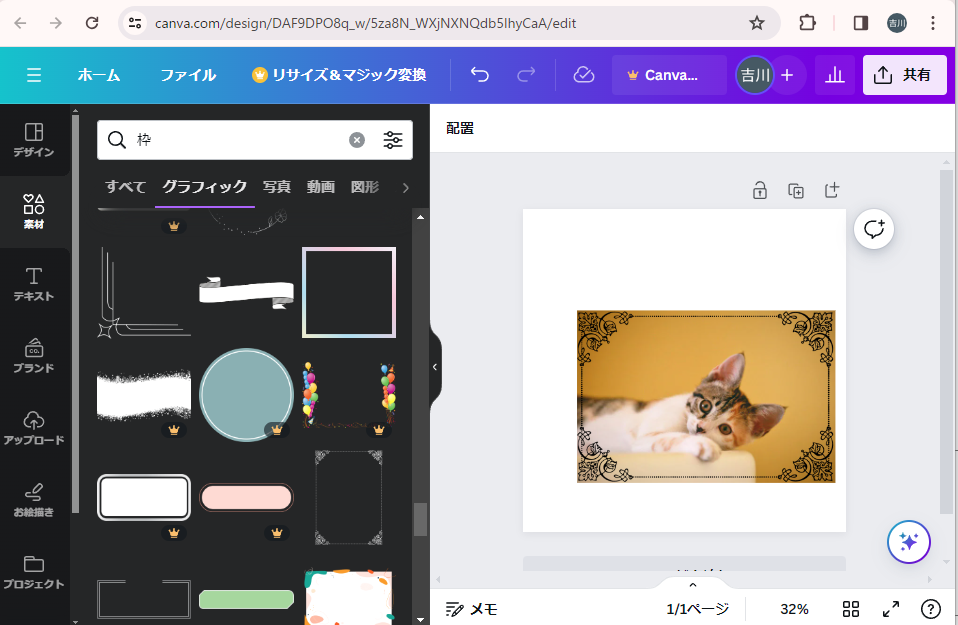Screen dimensions: 958x625
Task: Open the メモ notes button
Action: [x=472, y=609]
